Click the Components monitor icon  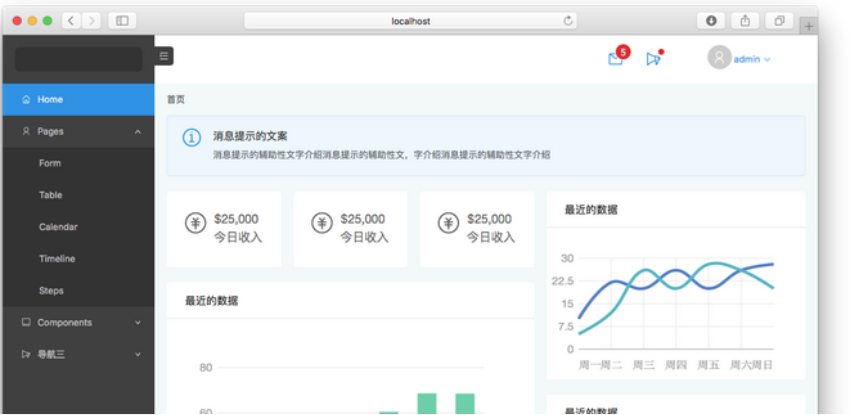click(x=25, y=322)
